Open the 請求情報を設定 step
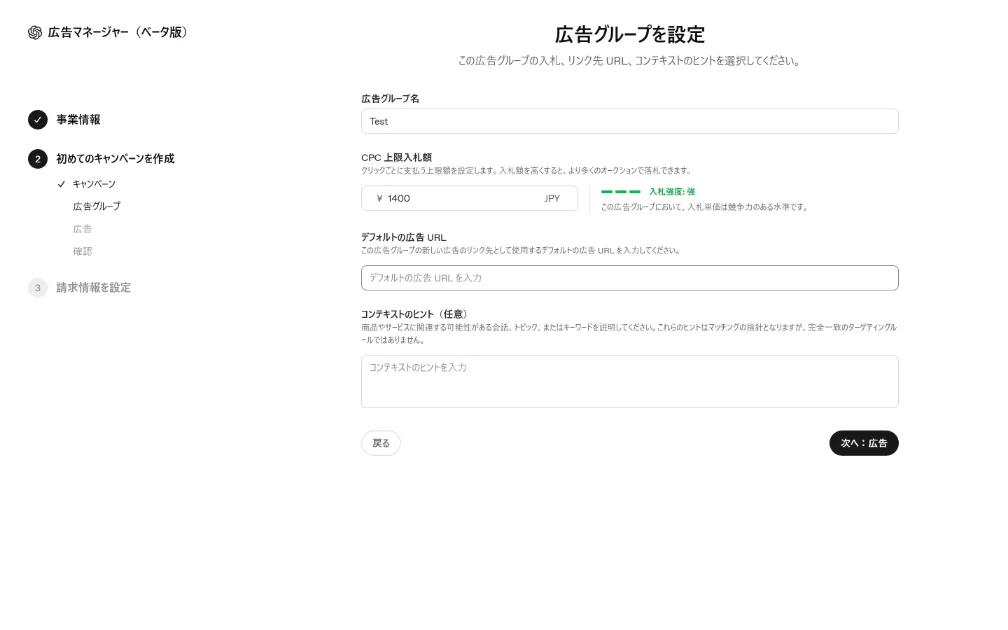1008x630 pixels. (x=93, y=287)
